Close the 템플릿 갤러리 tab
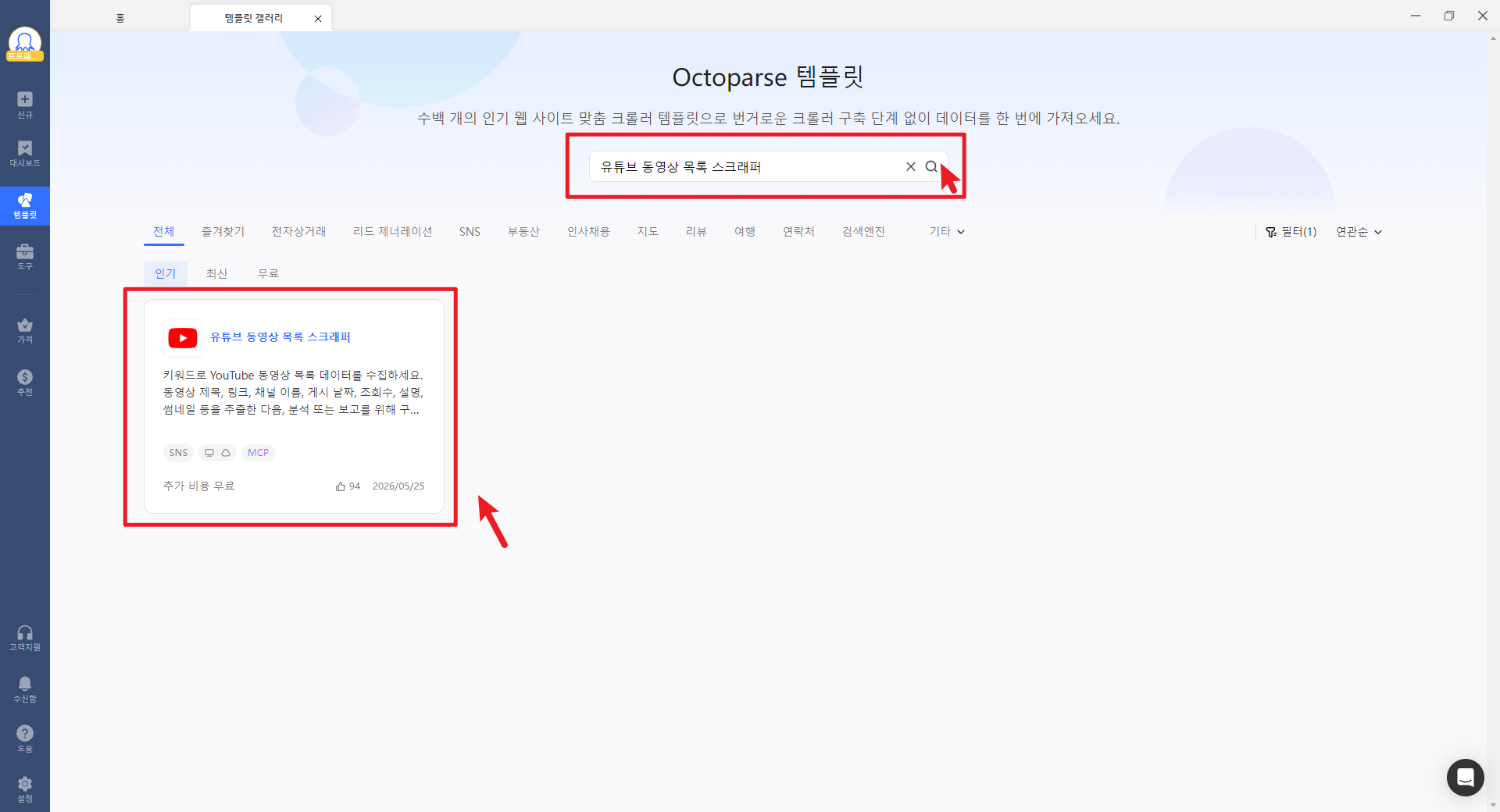Image resolution: width=1500 pixels, height=812 pixels. 318,19
